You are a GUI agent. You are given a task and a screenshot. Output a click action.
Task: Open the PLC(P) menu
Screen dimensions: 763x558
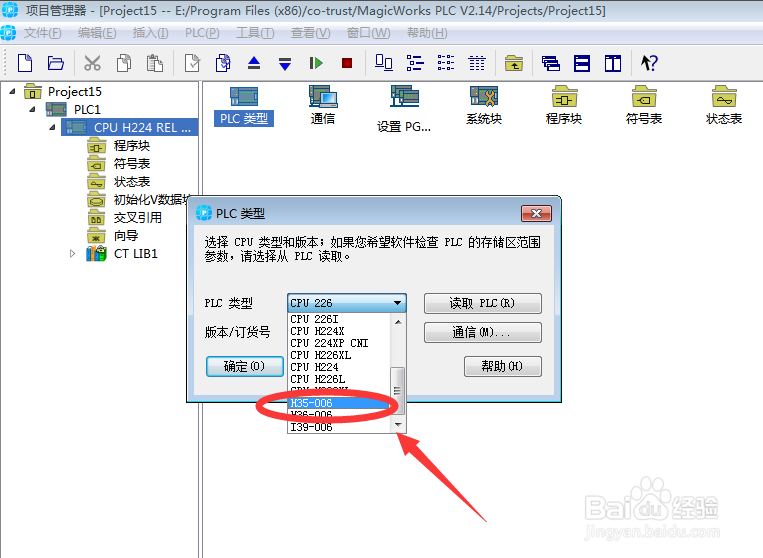click(x=202, y=33)
